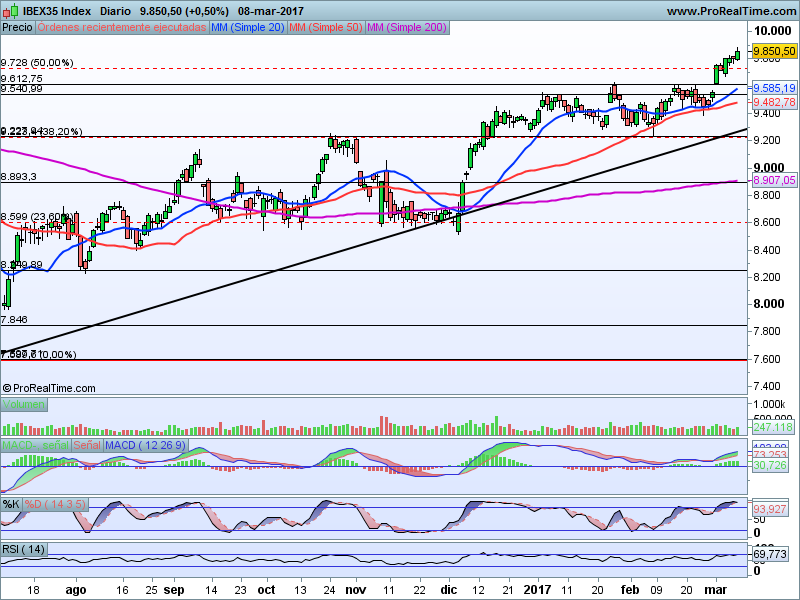The image size is (800, 600).
Task: Click the MACD histogram value 30,726
Action: (769, 465)
